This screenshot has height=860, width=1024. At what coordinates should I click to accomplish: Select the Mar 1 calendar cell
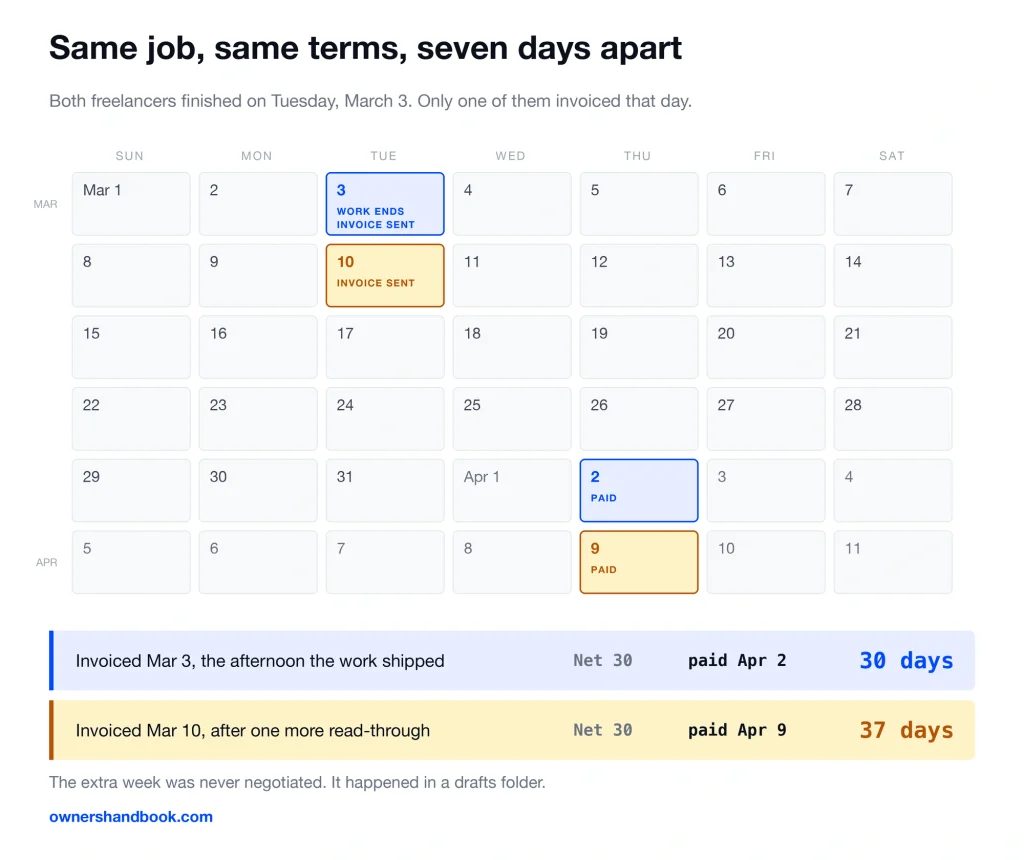click(131, 204)
